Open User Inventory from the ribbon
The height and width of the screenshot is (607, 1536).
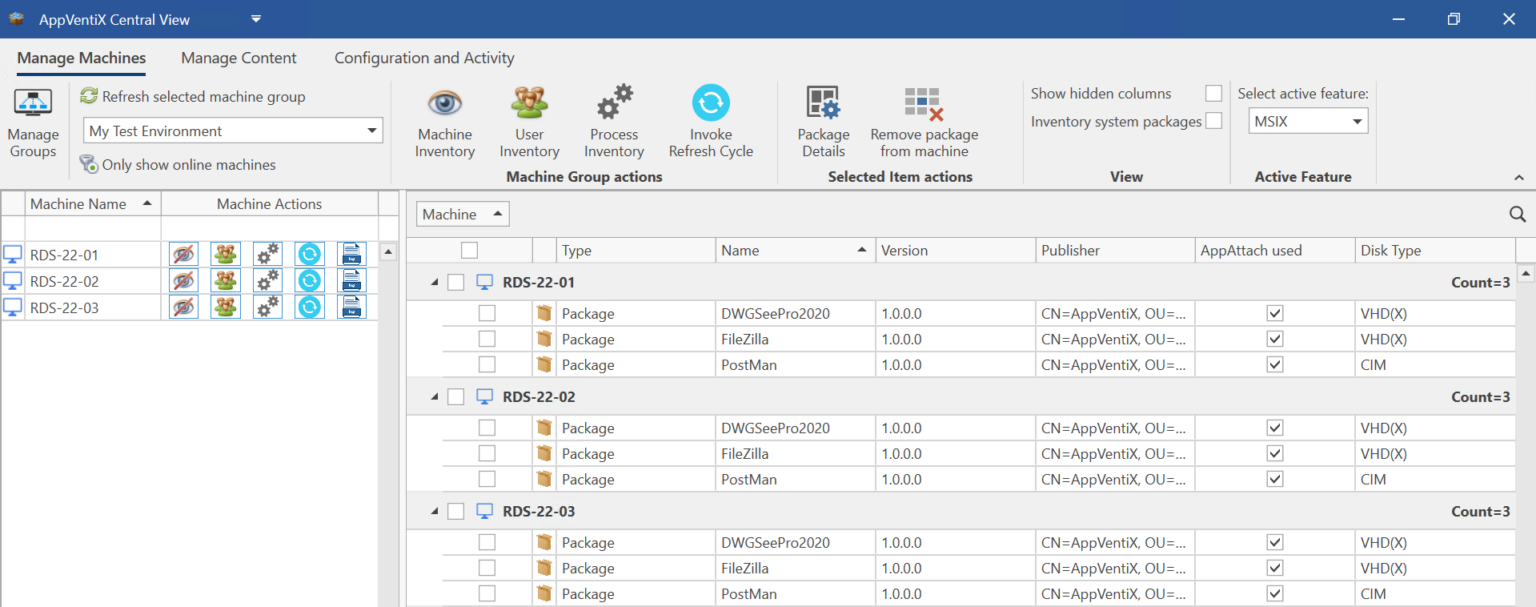click(529, 120)
